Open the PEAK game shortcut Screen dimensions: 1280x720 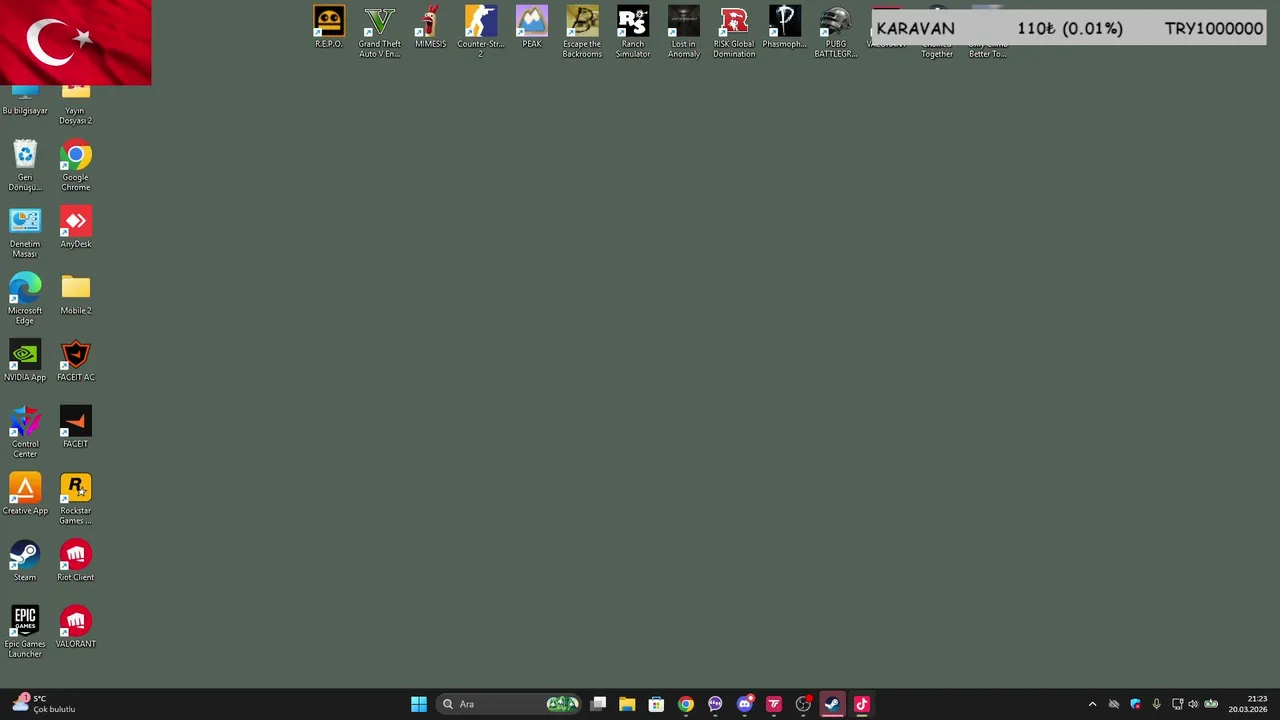coord(531,28)
